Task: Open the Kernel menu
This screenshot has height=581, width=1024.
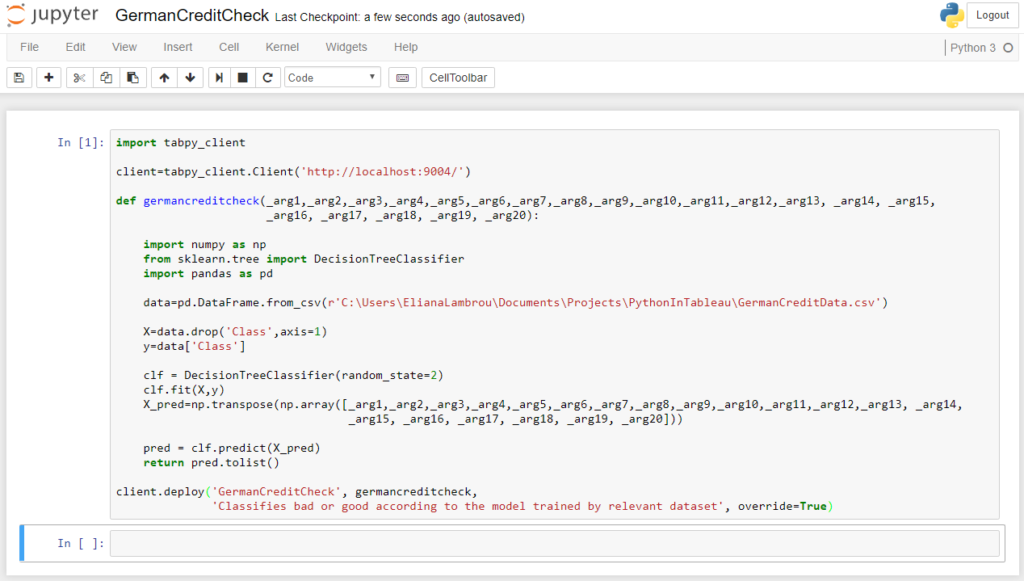Action: pos(282,47)
